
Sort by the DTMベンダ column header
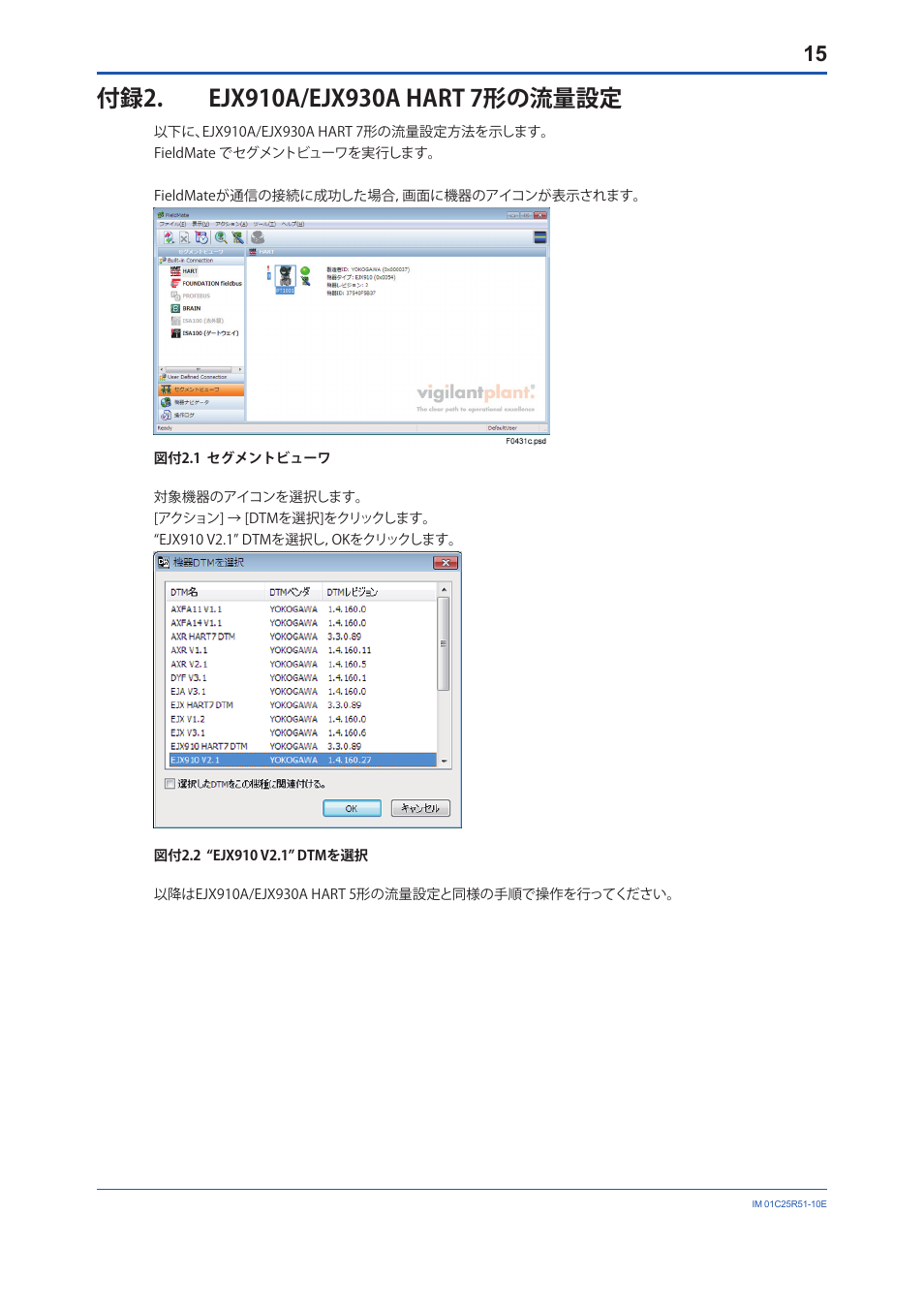(294, 592)
